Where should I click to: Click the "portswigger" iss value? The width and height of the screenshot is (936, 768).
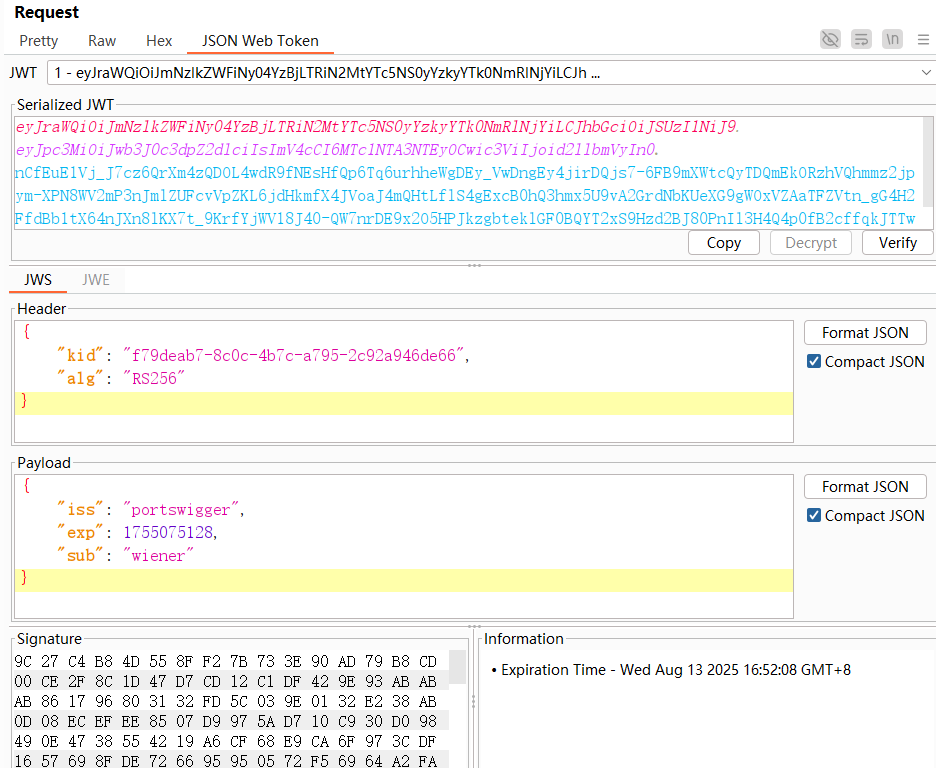pos(181,510)
